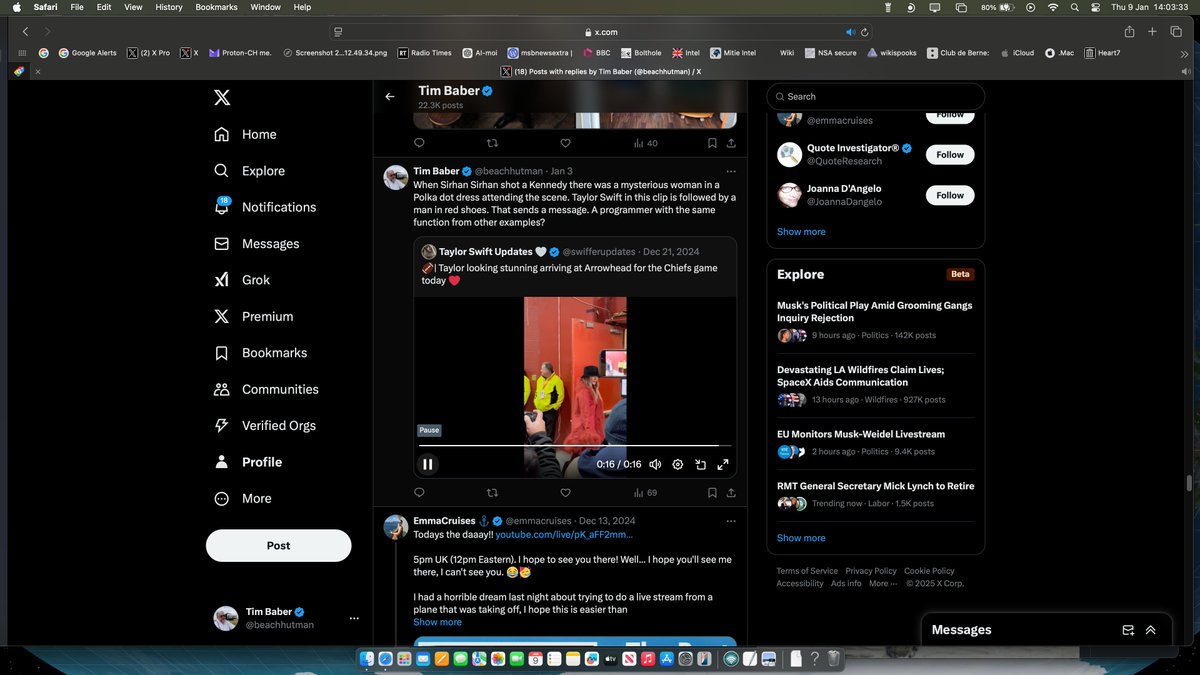Open Safari Bookmarks menu
The image size is (1200, 675).
coord(217,7)
